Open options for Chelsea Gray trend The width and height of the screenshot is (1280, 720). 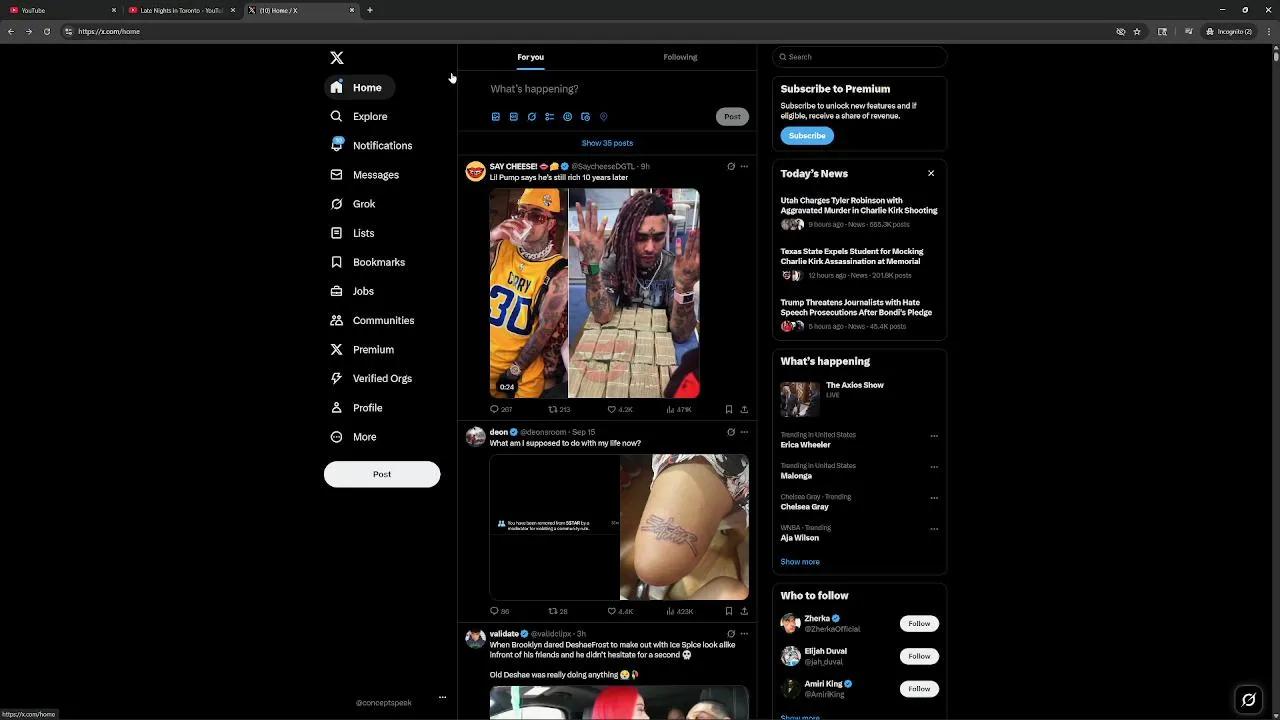(934, 498)
